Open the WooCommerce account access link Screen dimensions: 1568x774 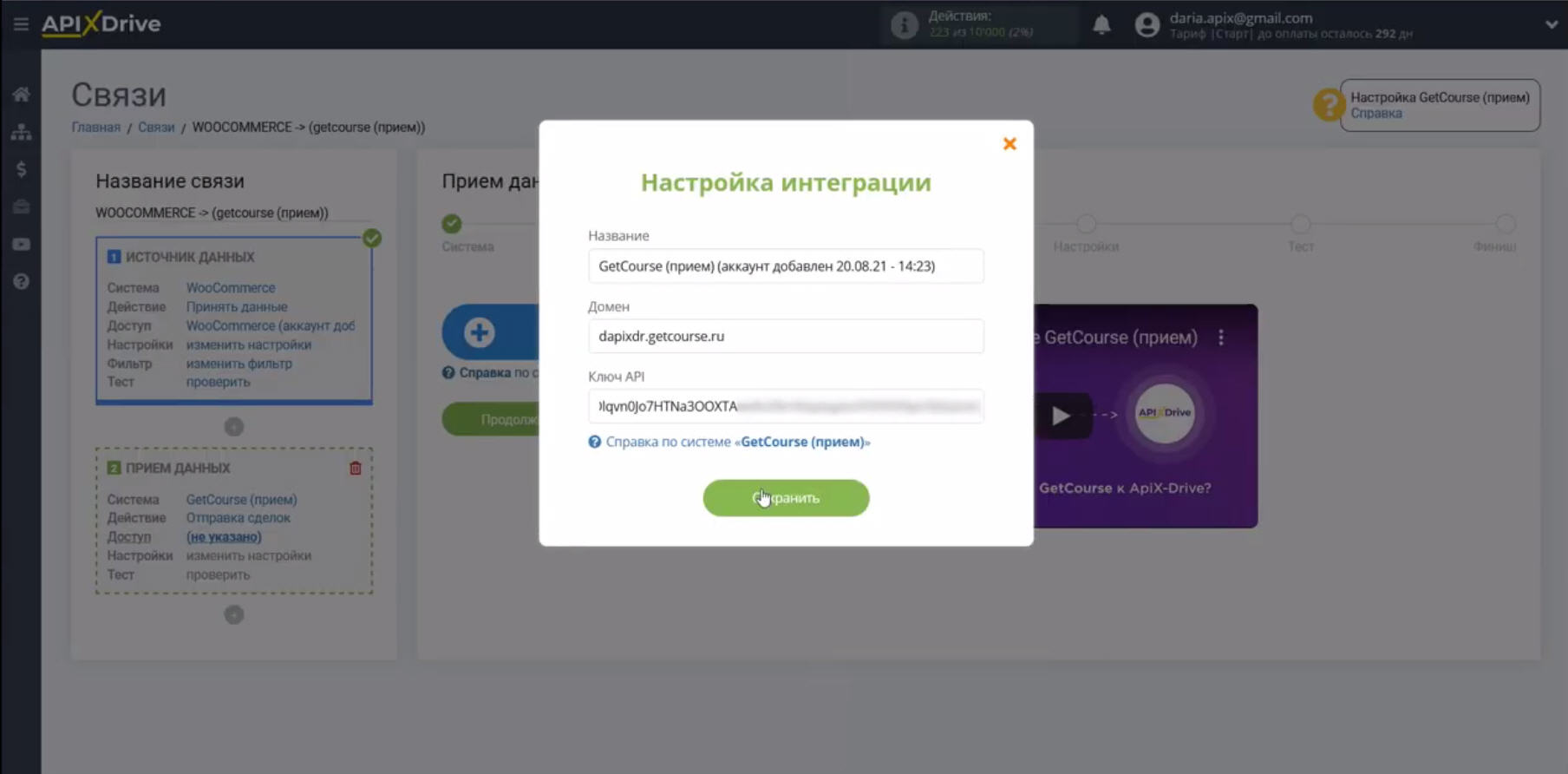coord(271,325)
